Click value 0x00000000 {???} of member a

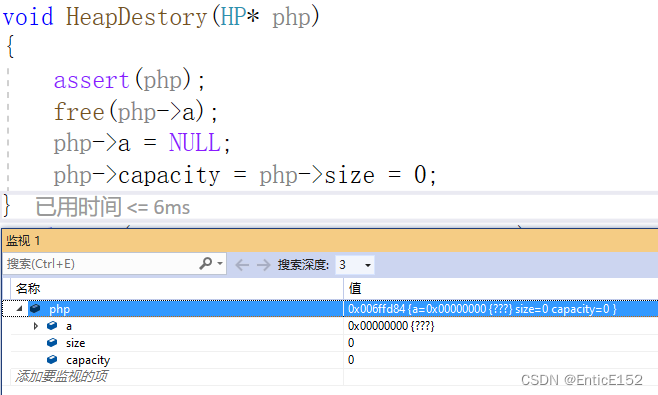391,326
